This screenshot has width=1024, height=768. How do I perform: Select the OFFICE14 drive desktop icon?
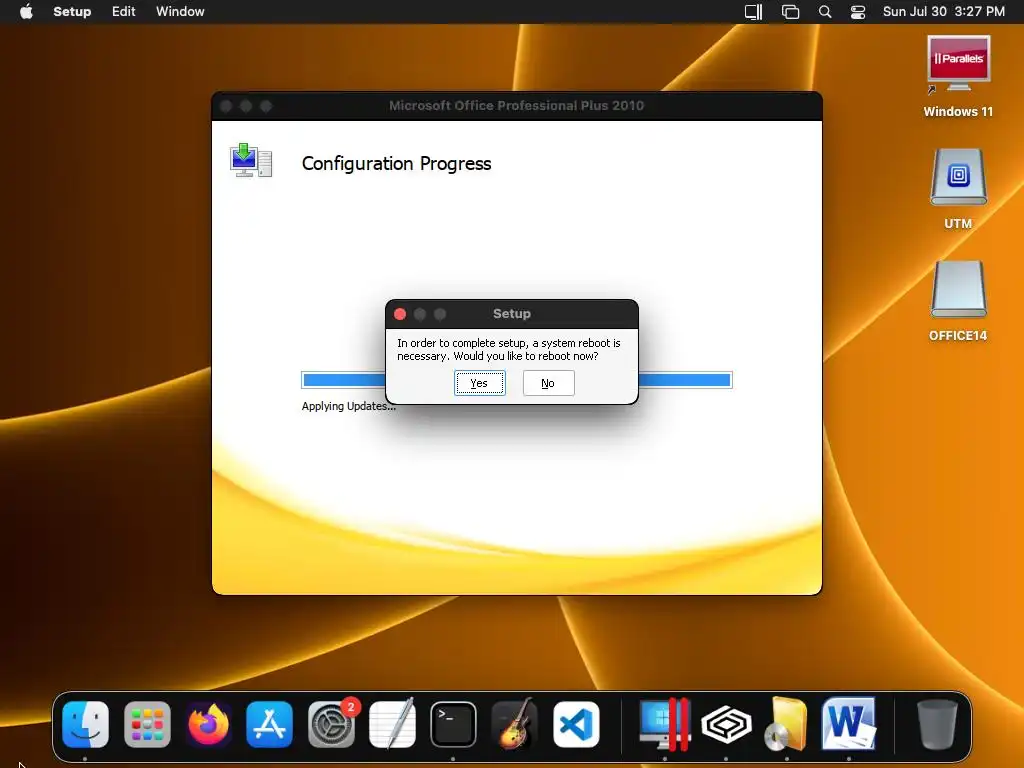pyautogui.click(x=958, y=301)
